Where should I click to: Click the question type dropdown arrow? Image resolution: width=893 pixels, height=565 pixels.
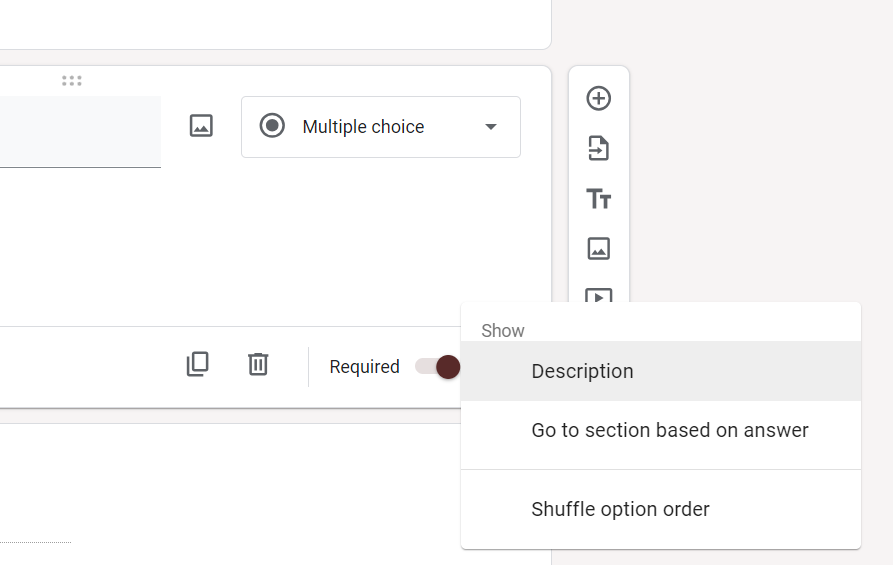(491, 127)
